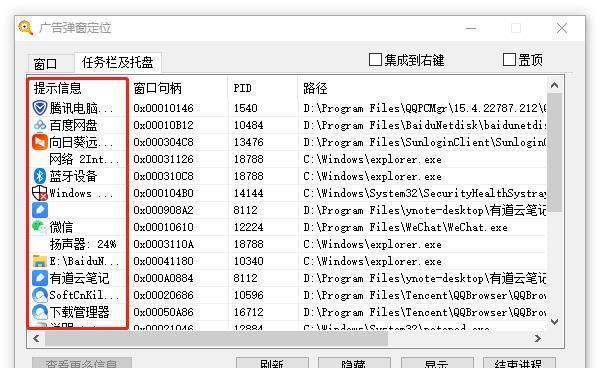Click the icon beside 下载管理器
The width and height of the screenshot is (602, 368).
[x=40, y=312]
